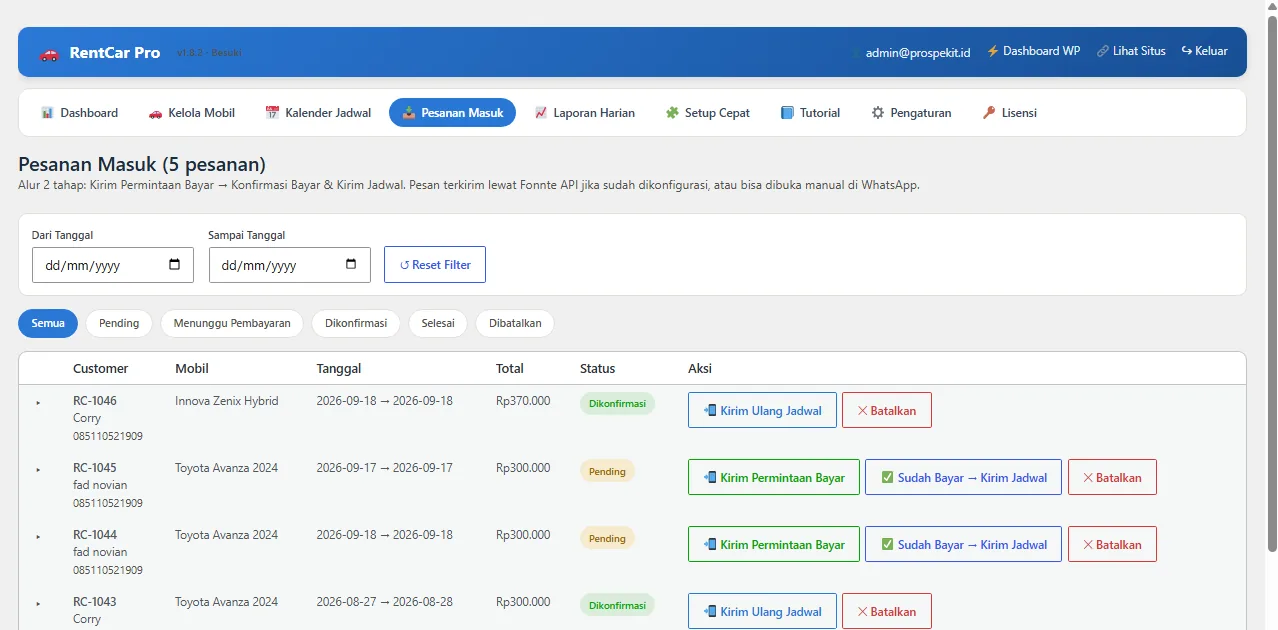Open the Tutorial tab
Image resolution: width=1278 pixels, height=630 pixels.
[x=810, y=113]
